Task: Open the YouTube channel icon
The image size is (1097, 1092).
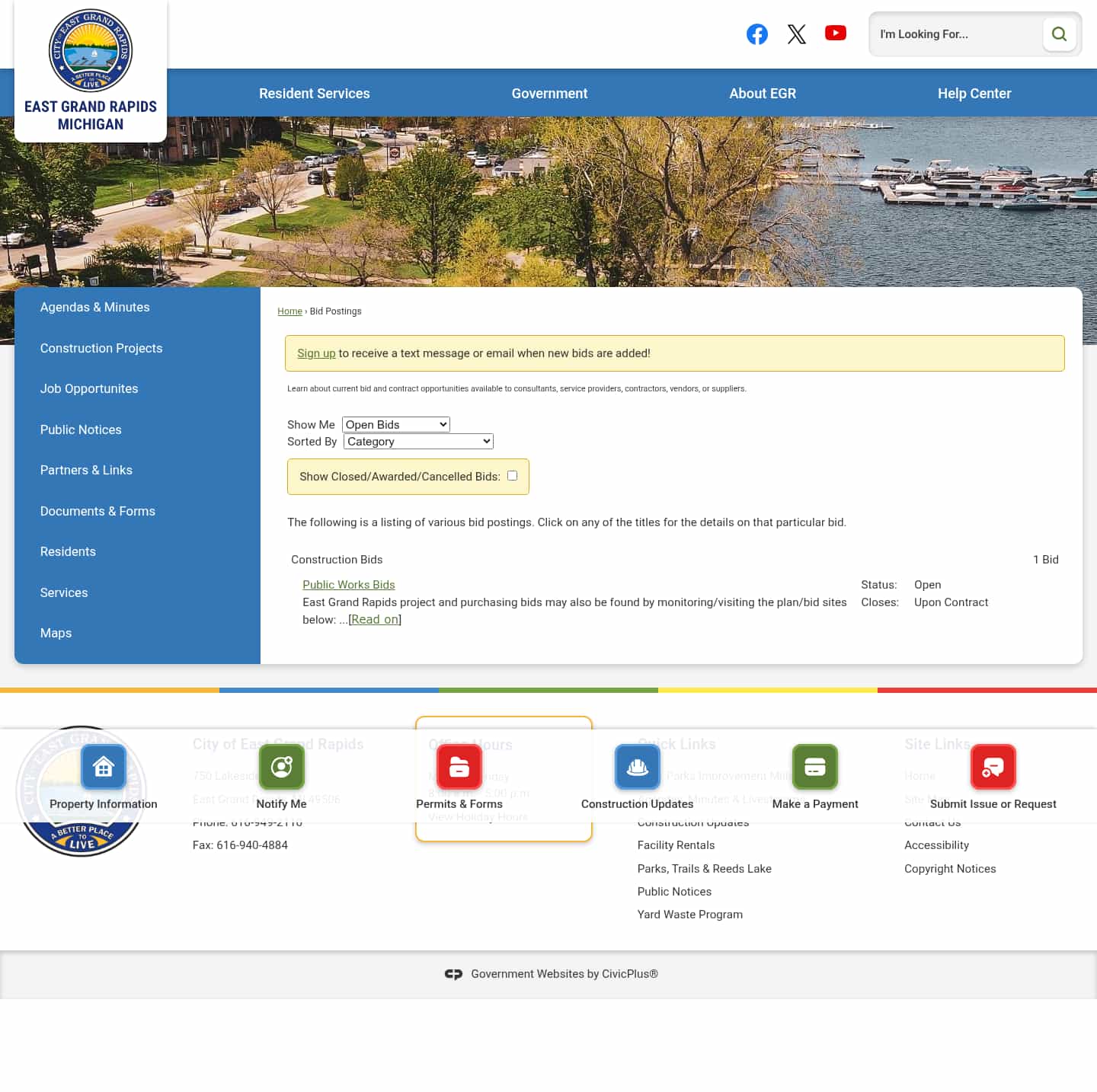Action: [x=836, y=34]
